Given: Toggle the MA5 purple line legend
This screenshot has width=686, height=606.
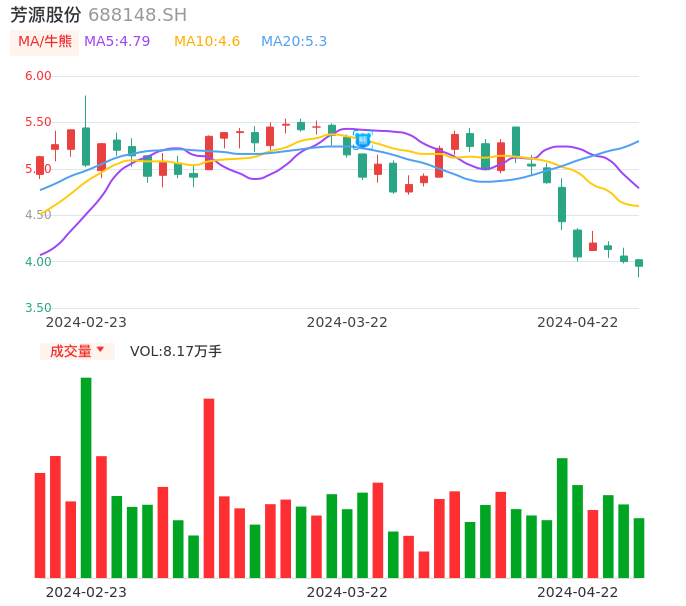Looking at the screenshot, I should (x=117, y=42).
